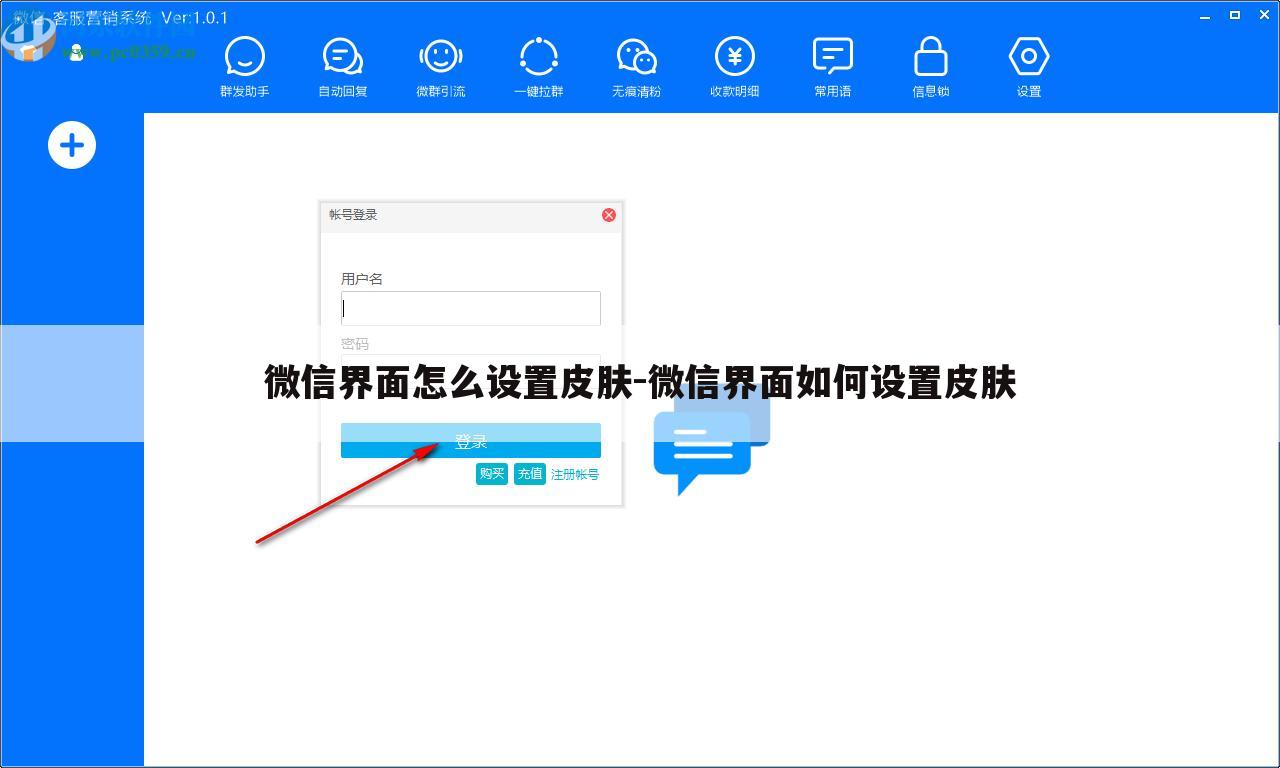Screen dimensions: 1280x768
Task: Click the 充值 recharge button
Action: click(x=530, y=474)
